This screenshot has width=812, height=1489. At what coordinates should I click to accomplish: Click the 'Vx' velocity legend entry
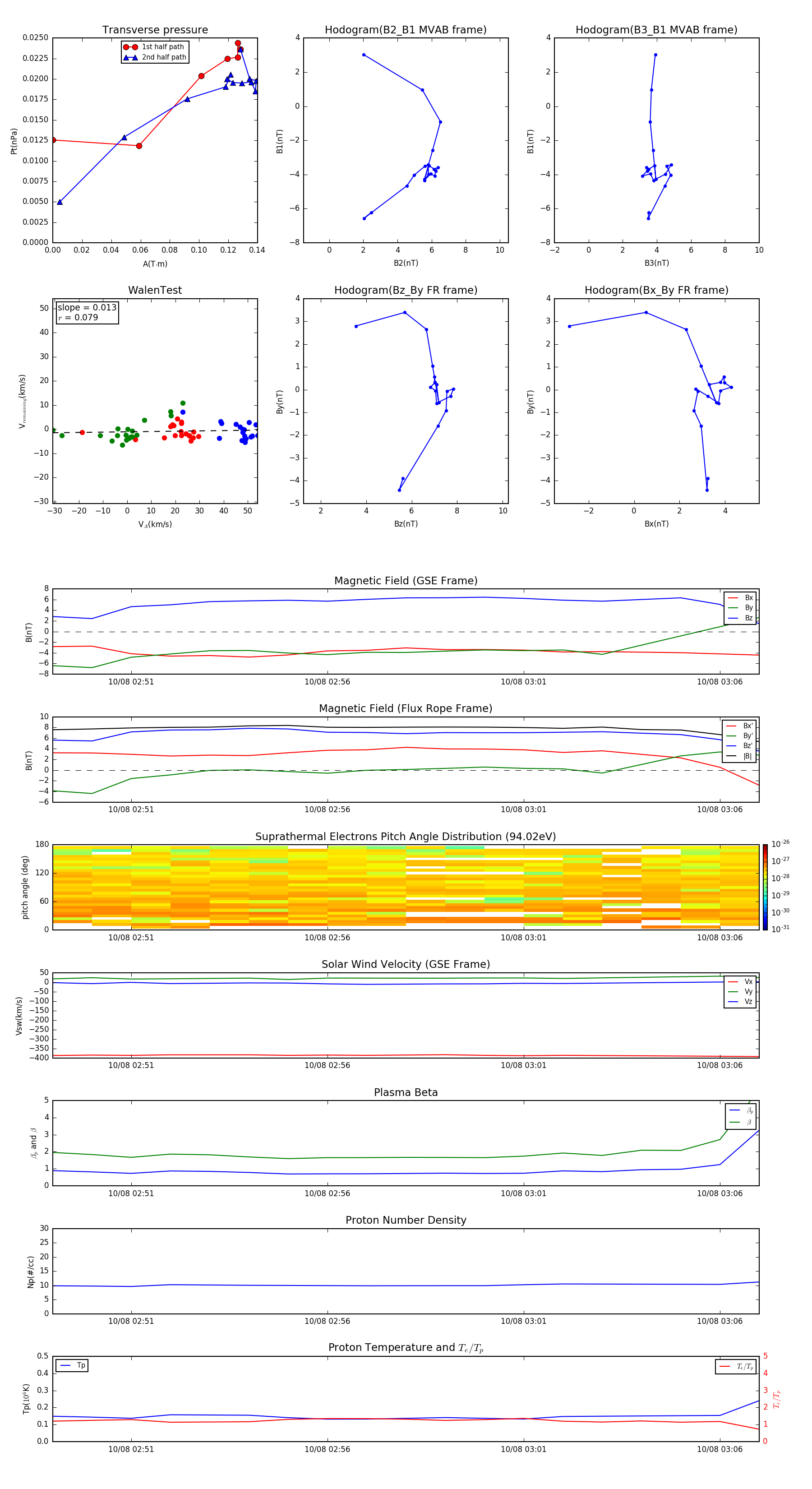[741, 981]
